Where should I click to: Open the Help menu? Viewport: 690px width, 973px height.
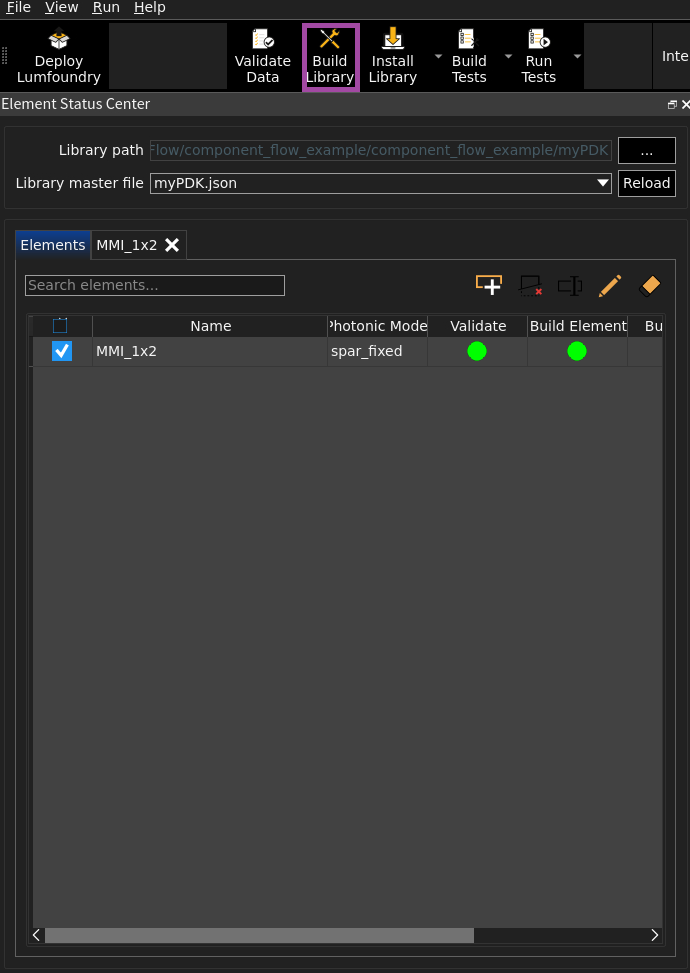pos(150,7)
